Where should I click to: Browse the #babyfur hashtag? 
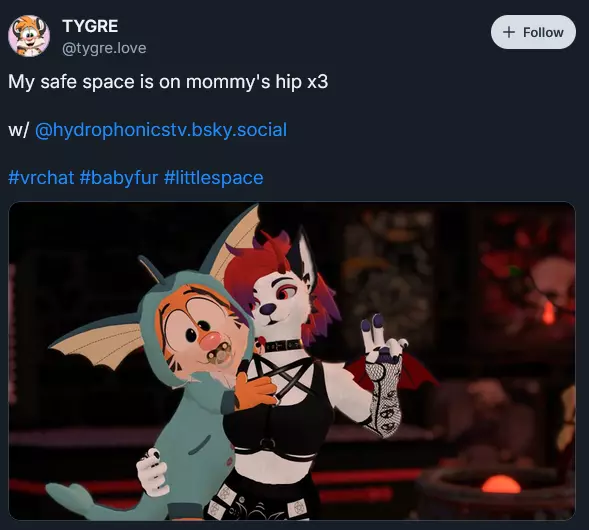point(119,177)
